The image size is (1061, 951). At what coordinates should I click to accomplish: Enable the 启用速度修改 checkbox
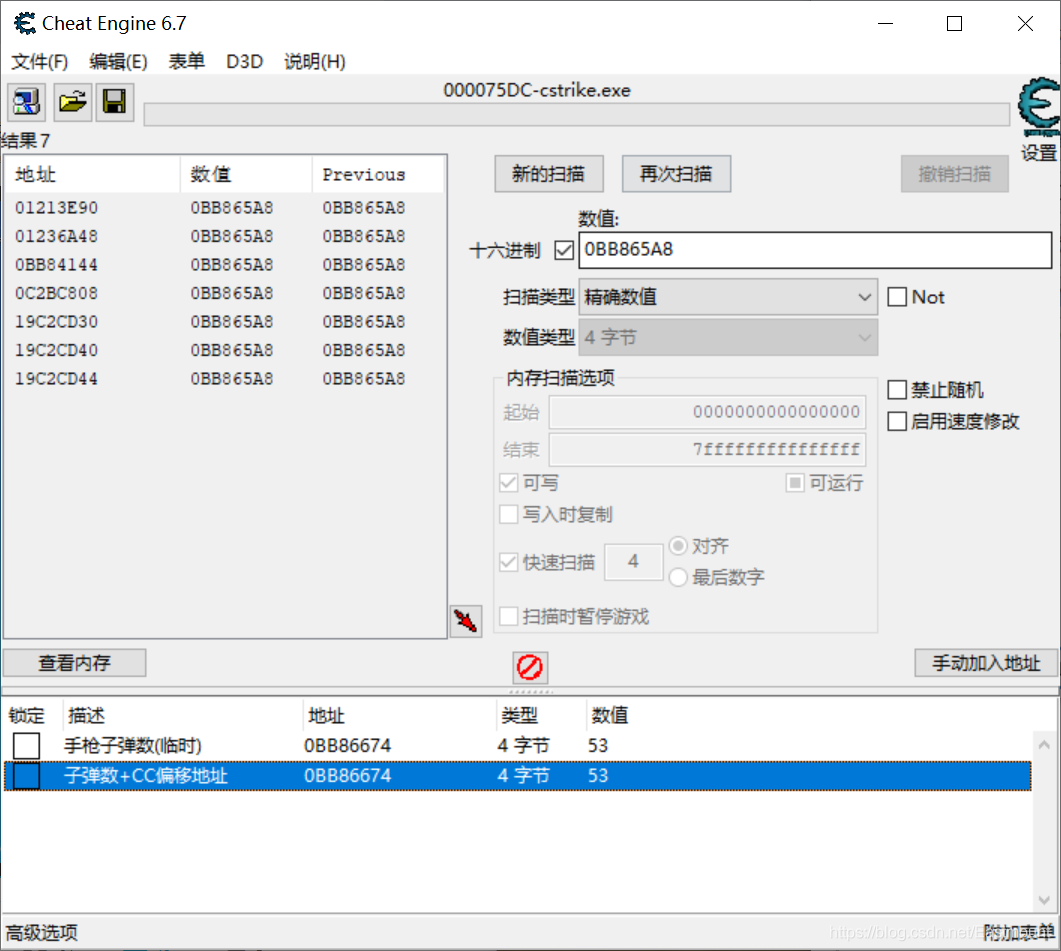[x=897, y=422]
